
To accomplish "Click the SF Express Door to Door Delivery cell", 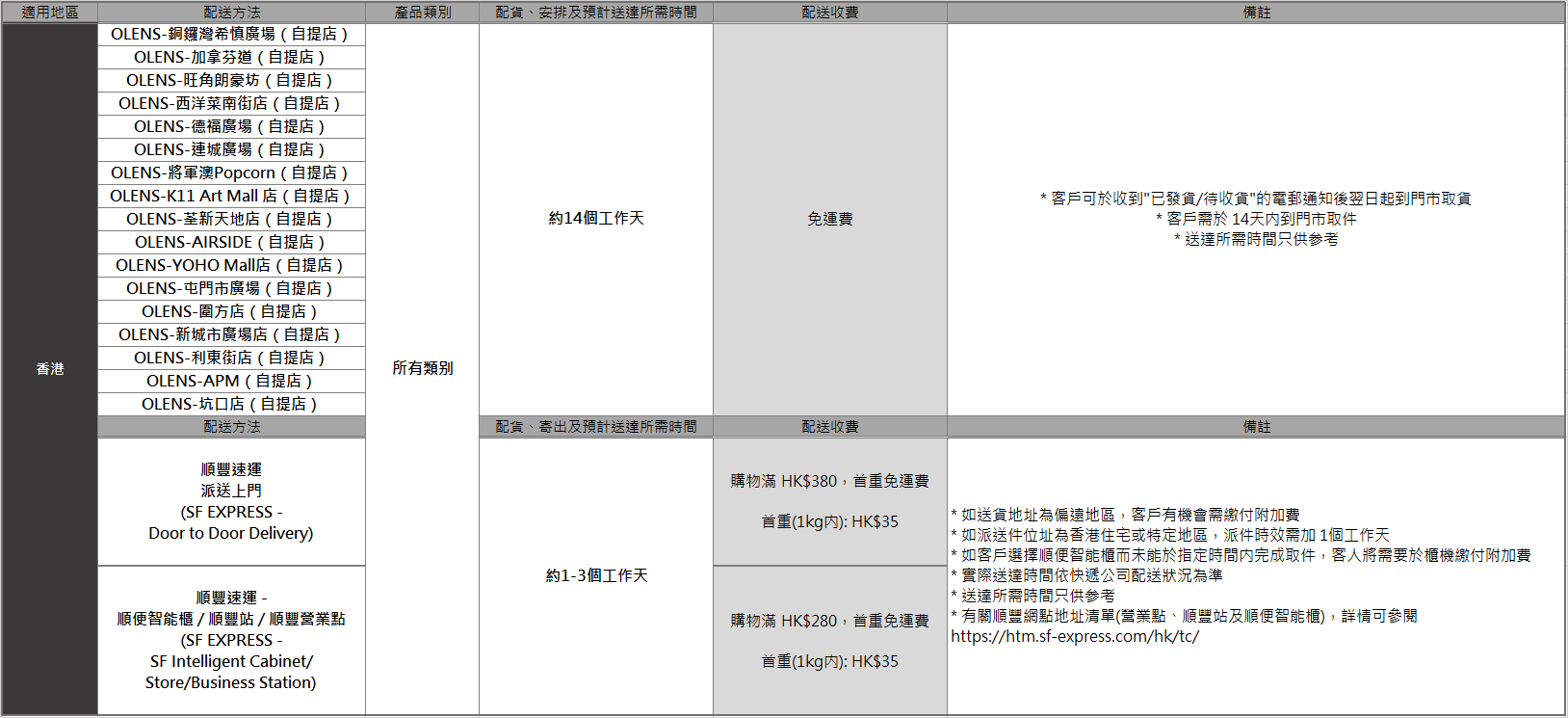I will click(231, 501).
